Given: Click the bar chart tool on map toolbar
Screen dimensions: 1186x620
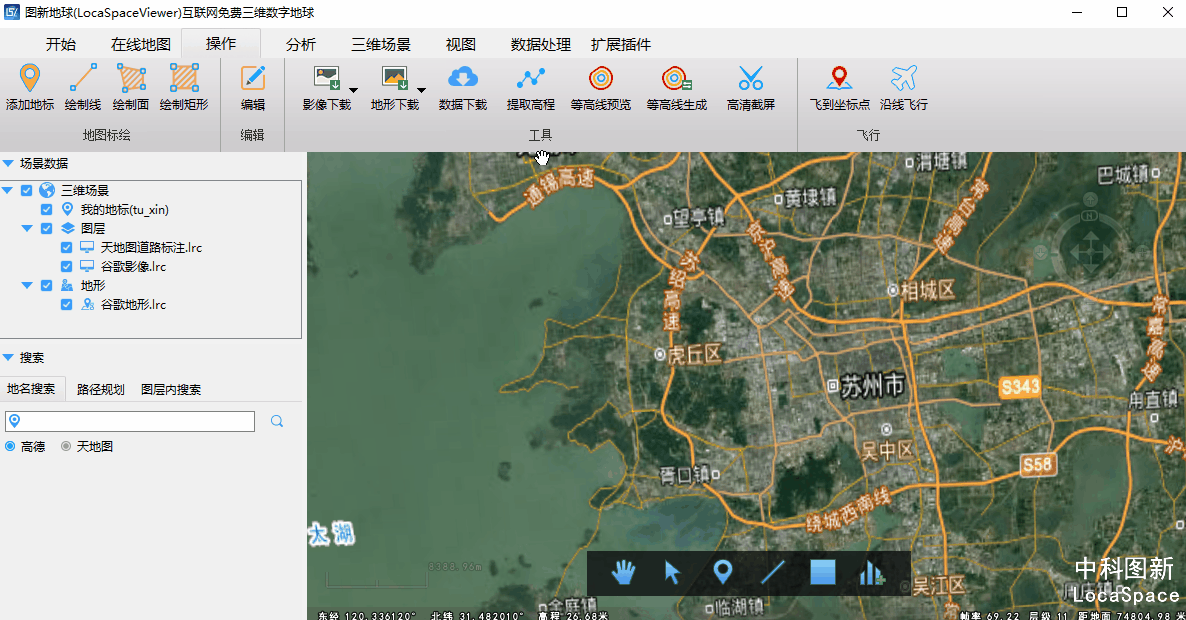Looking at the screenshot, I should 871,572.
